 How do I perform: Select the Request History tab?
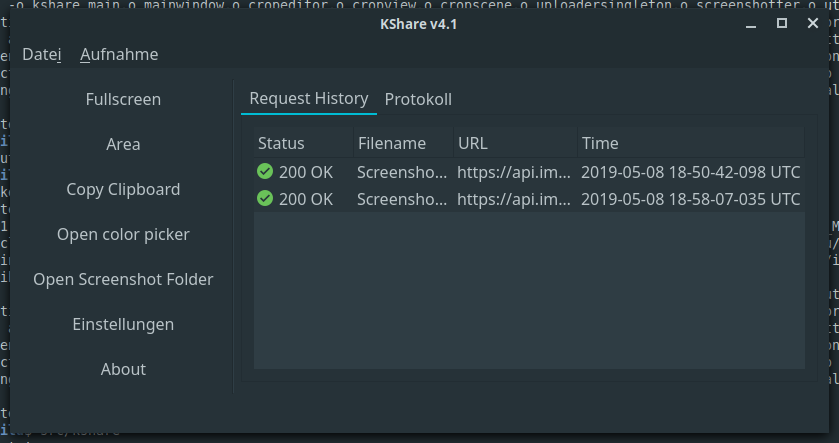308,98
